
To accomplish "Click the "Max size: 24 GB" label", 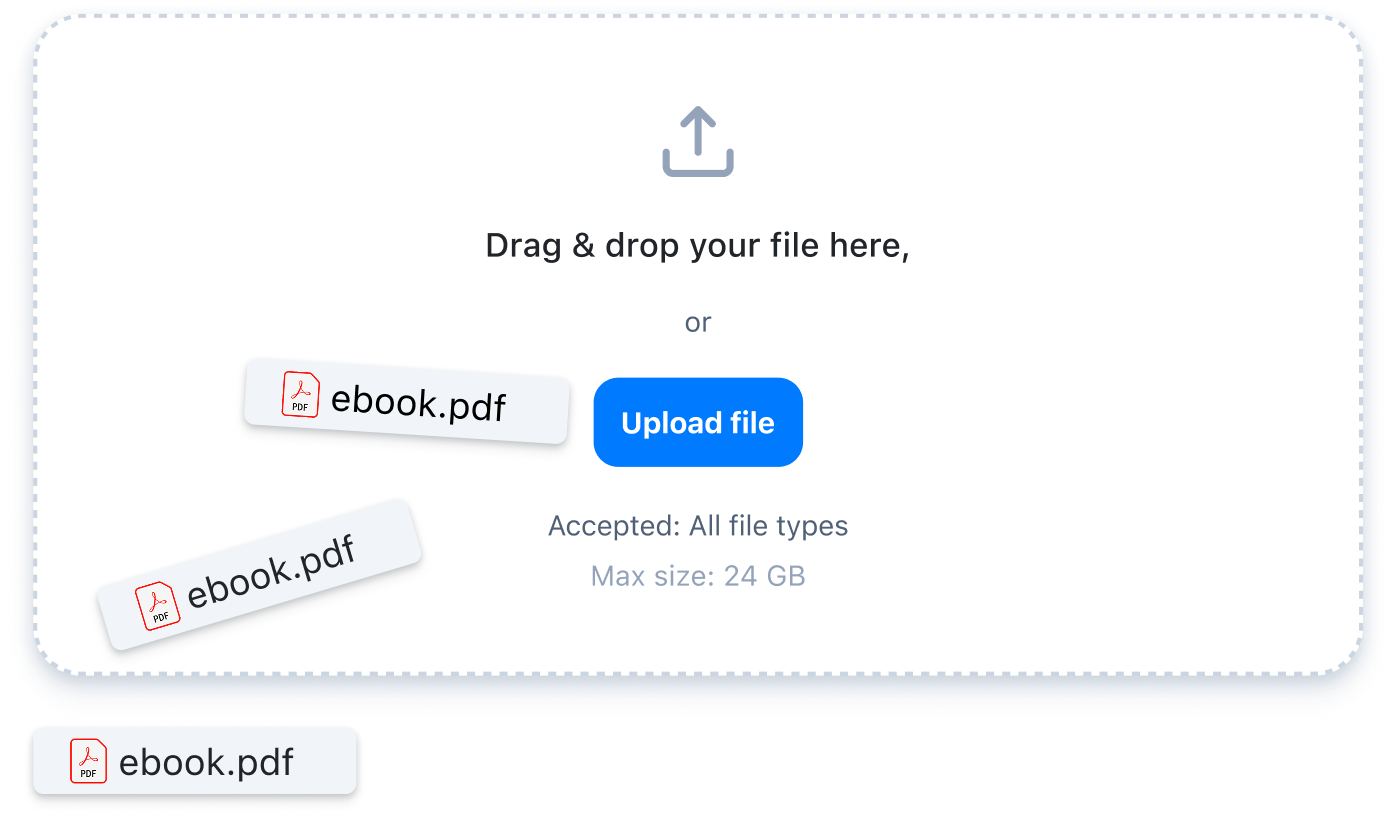I will (x=698, y=576).
